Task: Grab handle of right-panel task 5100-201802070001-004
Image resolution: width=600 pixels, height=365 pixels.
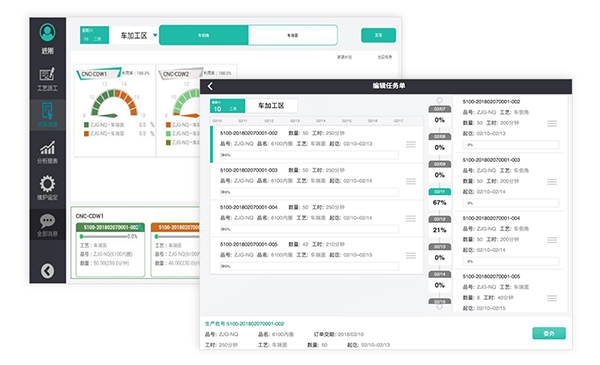Action: pos(552,240)
